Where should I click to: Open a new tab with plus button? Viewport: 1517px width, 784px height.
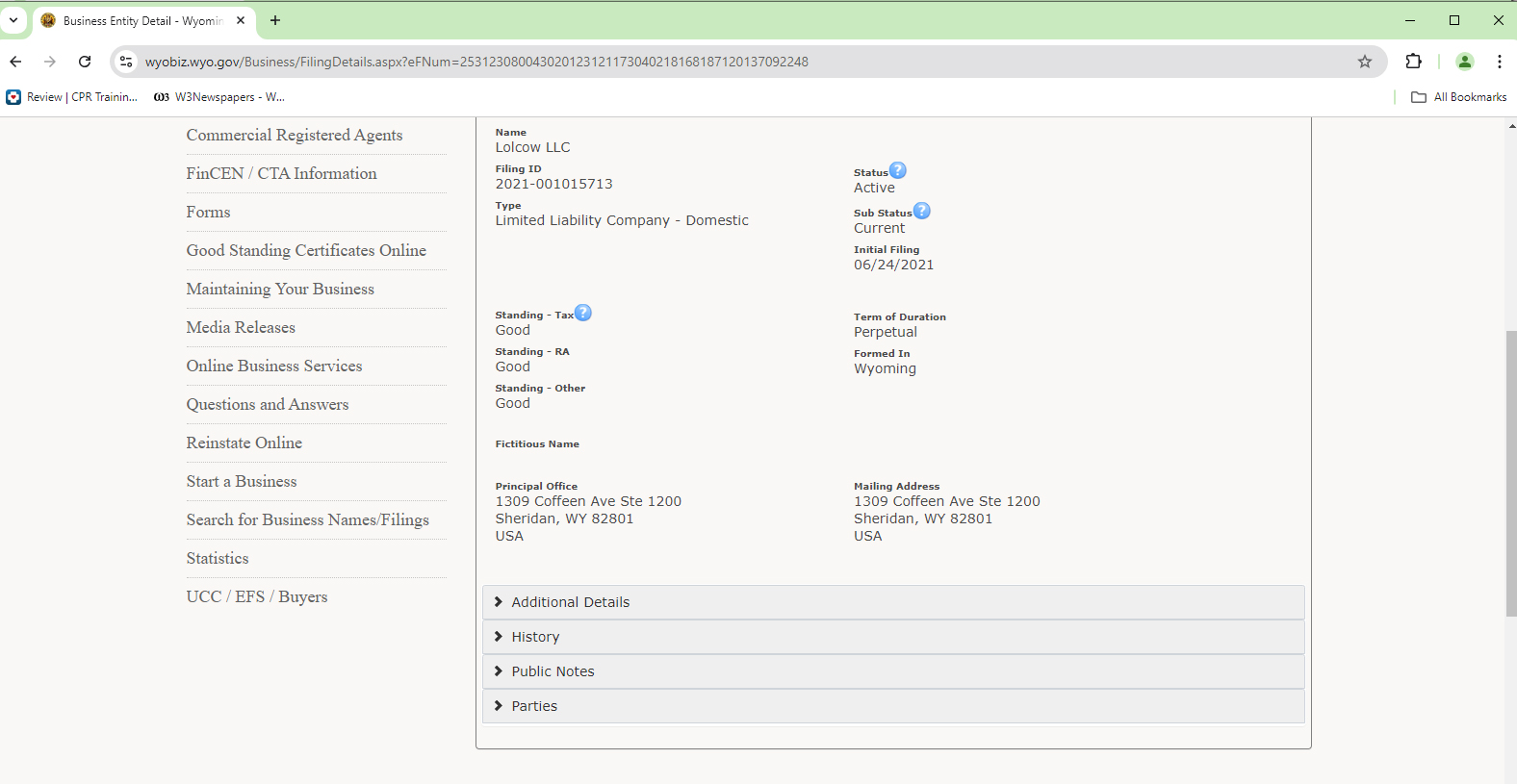(x=275, y=20)
